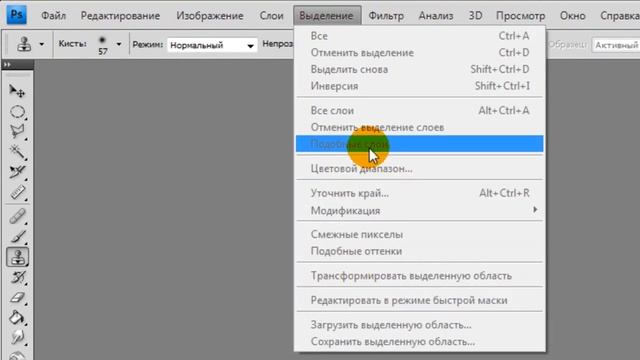Viewport: 640px width, 360px height.
Task: Open the tool preset picker arrow
Action: (42, 44)
